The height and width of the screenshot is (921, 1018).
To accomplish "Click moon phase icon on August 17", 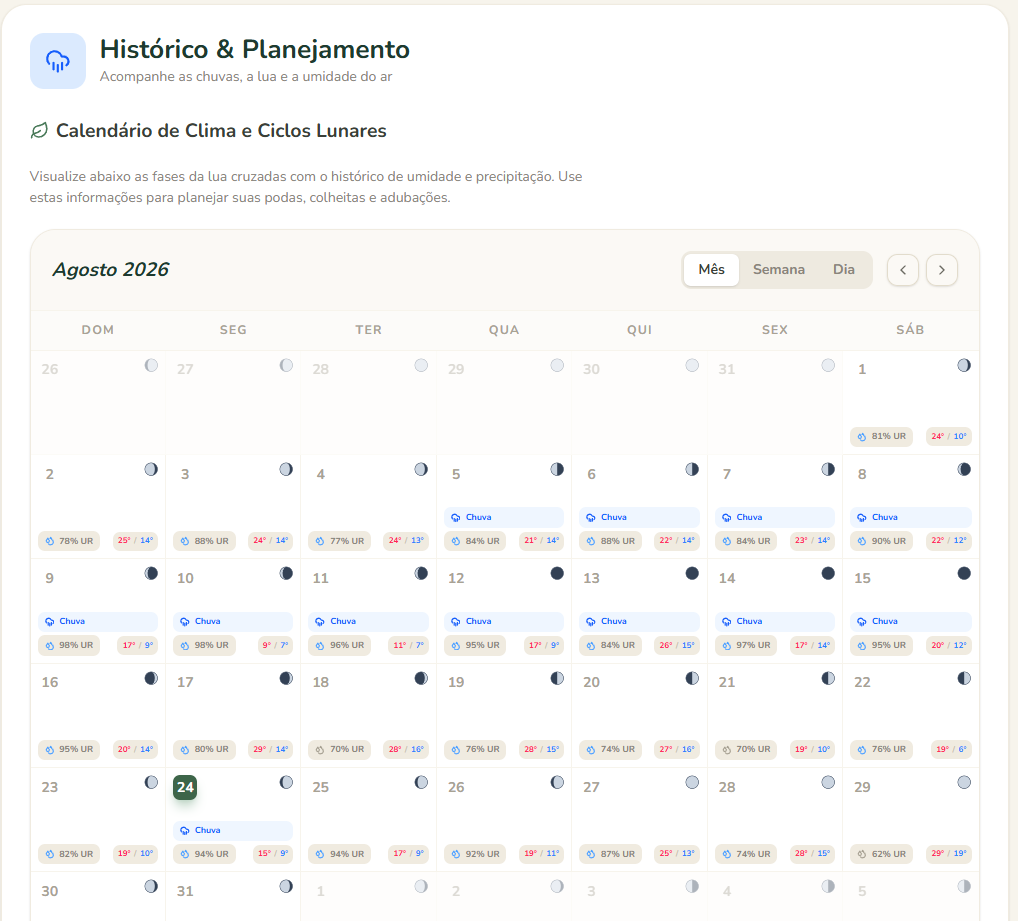I will pyautogui.click(x=286, y=678).
